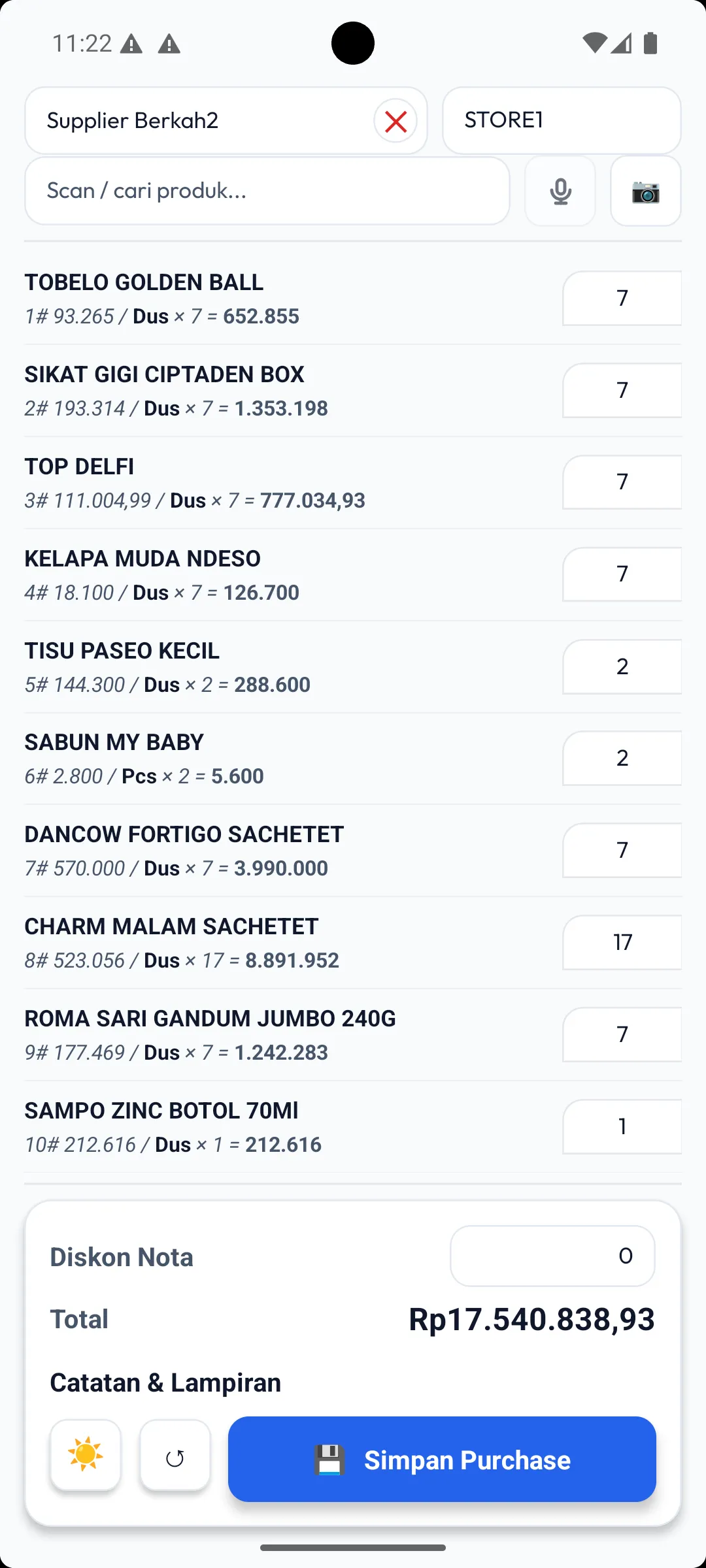Open the STORE1 store selector
Image resolution: width=706 pixels, height=1568 pixels.
(x=561, y=121)
